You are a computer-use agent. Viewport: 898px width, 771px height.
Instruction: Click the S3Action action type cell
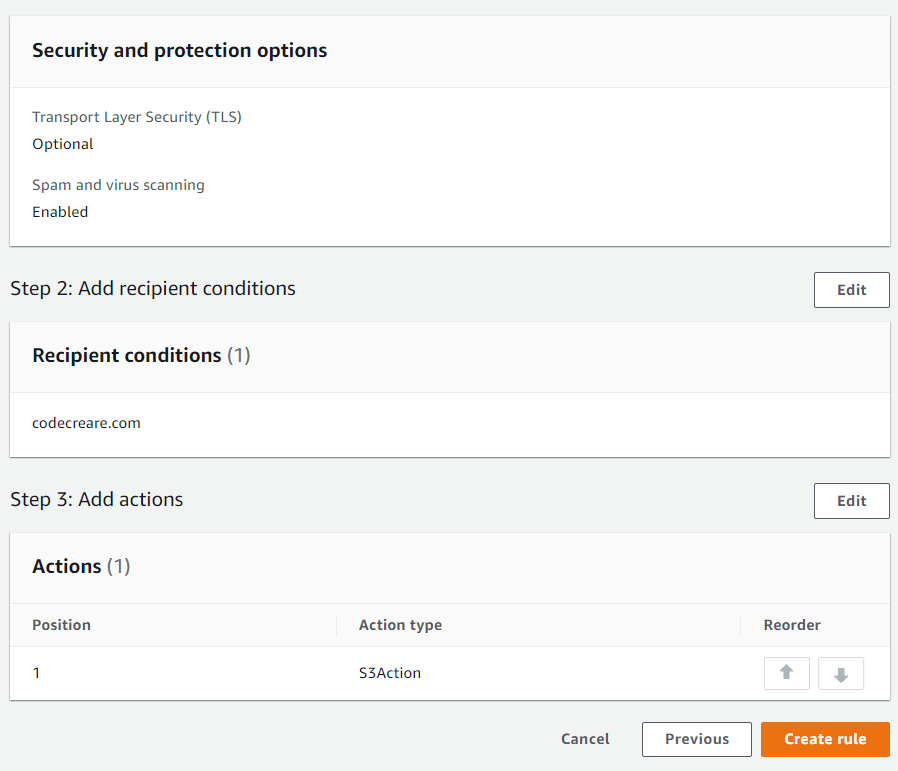pos(390,673)
